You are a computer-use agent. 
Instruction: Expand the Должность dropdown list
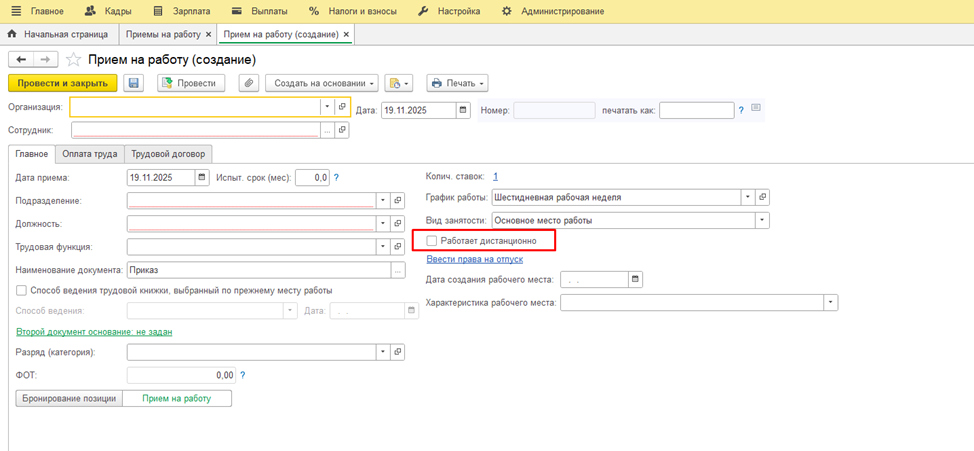coord(382,223)
